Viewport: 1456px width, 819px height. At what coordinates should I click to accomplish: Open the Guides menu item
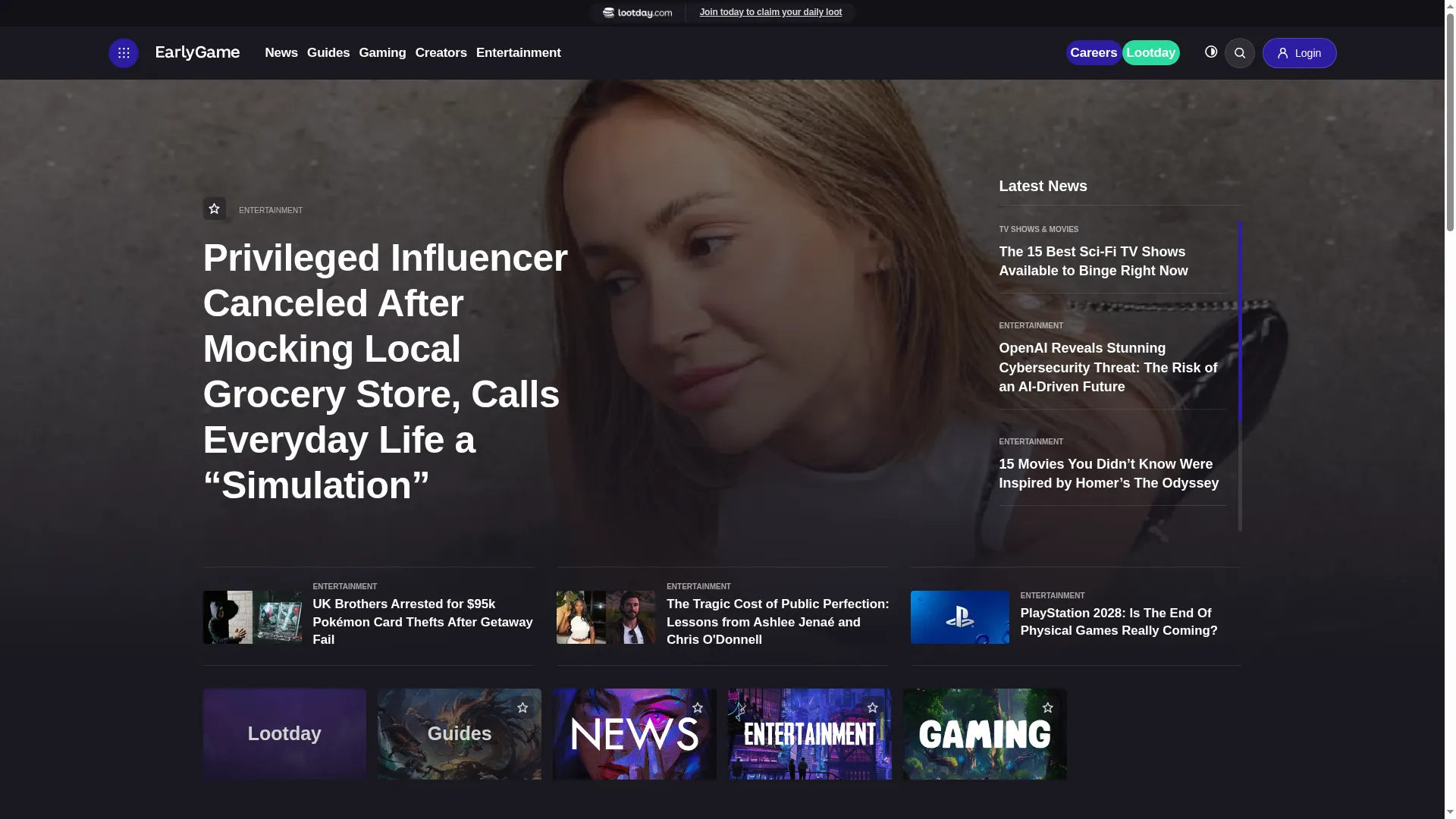click(x=328, y=53)
